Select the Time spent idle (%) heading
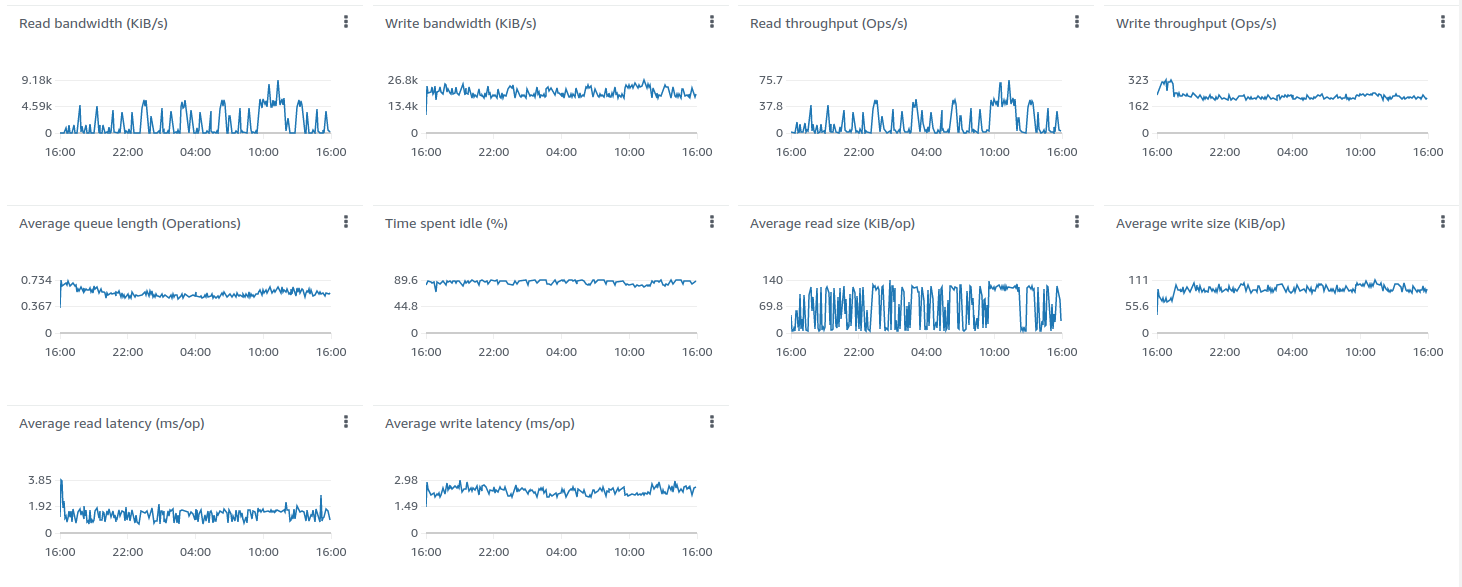Viewport: 1462px width, 587px height. 446,223
